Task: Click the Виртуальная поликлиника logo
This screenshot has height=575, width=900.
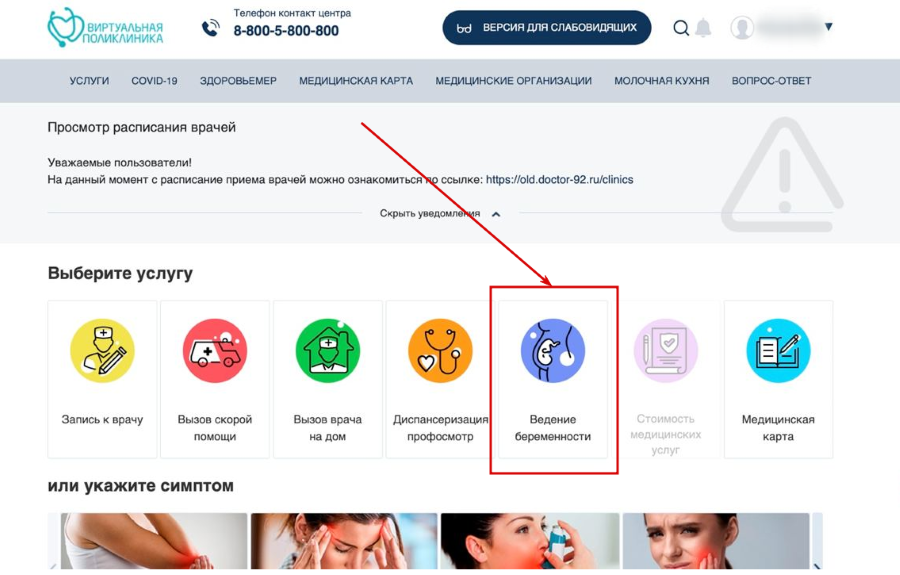Action: (105, 28)
